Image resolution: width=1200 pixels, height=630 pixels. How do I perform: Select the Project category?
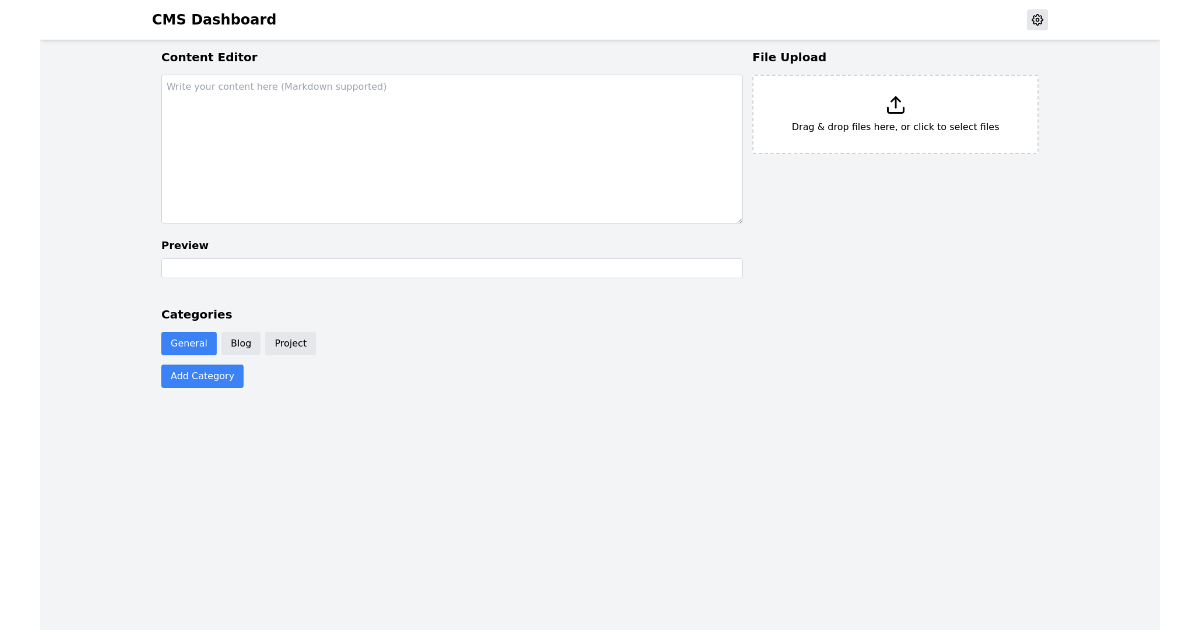click(x=290, y=343)
